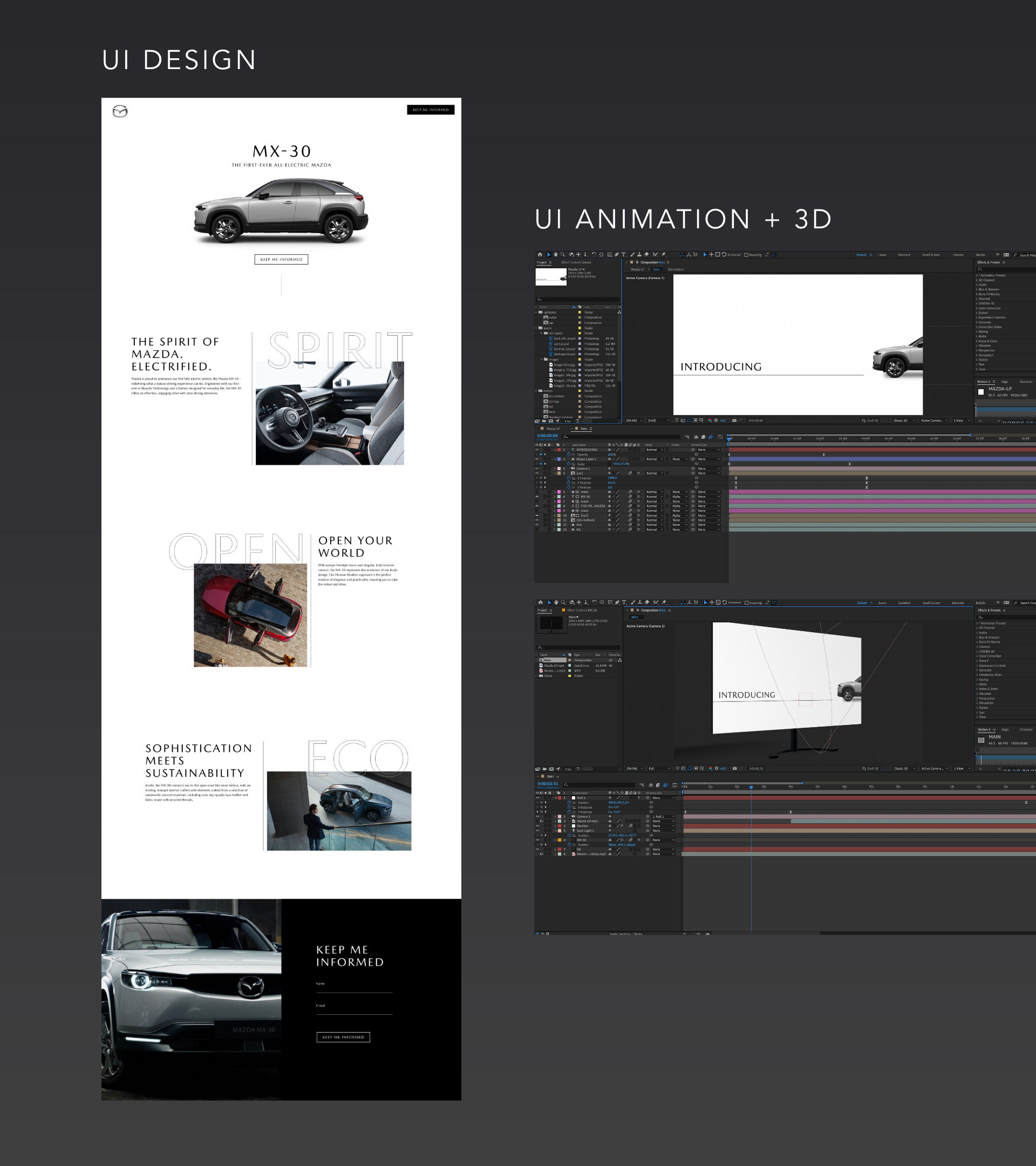Click top-right KEEP ME INFORMED webpage button

[431, 110]
